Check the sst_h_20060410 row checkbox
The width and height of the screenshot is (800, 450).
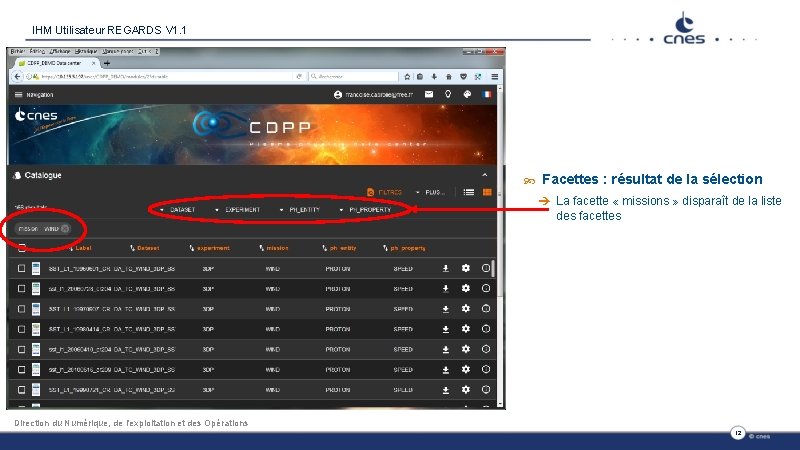click(21, 349)
